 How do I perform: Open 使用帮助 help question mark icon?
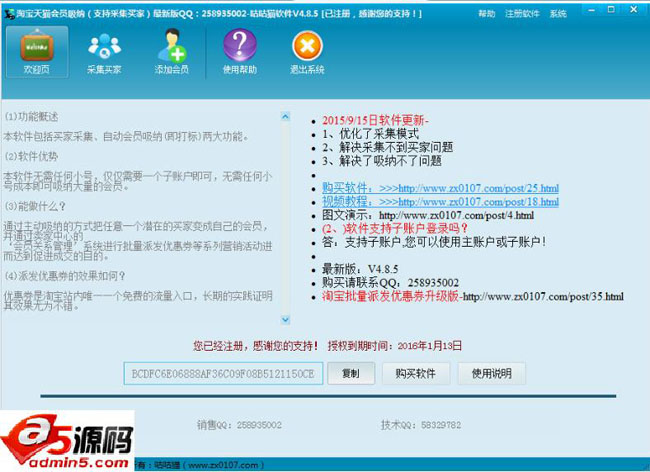coord(240,52)
